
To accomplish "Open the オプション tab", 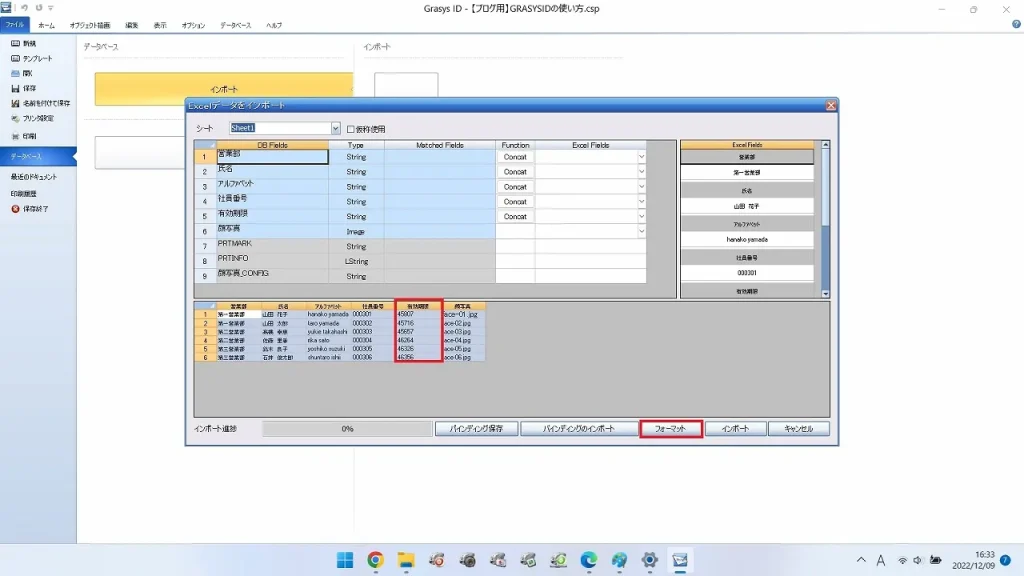I will tap(193, 25).
